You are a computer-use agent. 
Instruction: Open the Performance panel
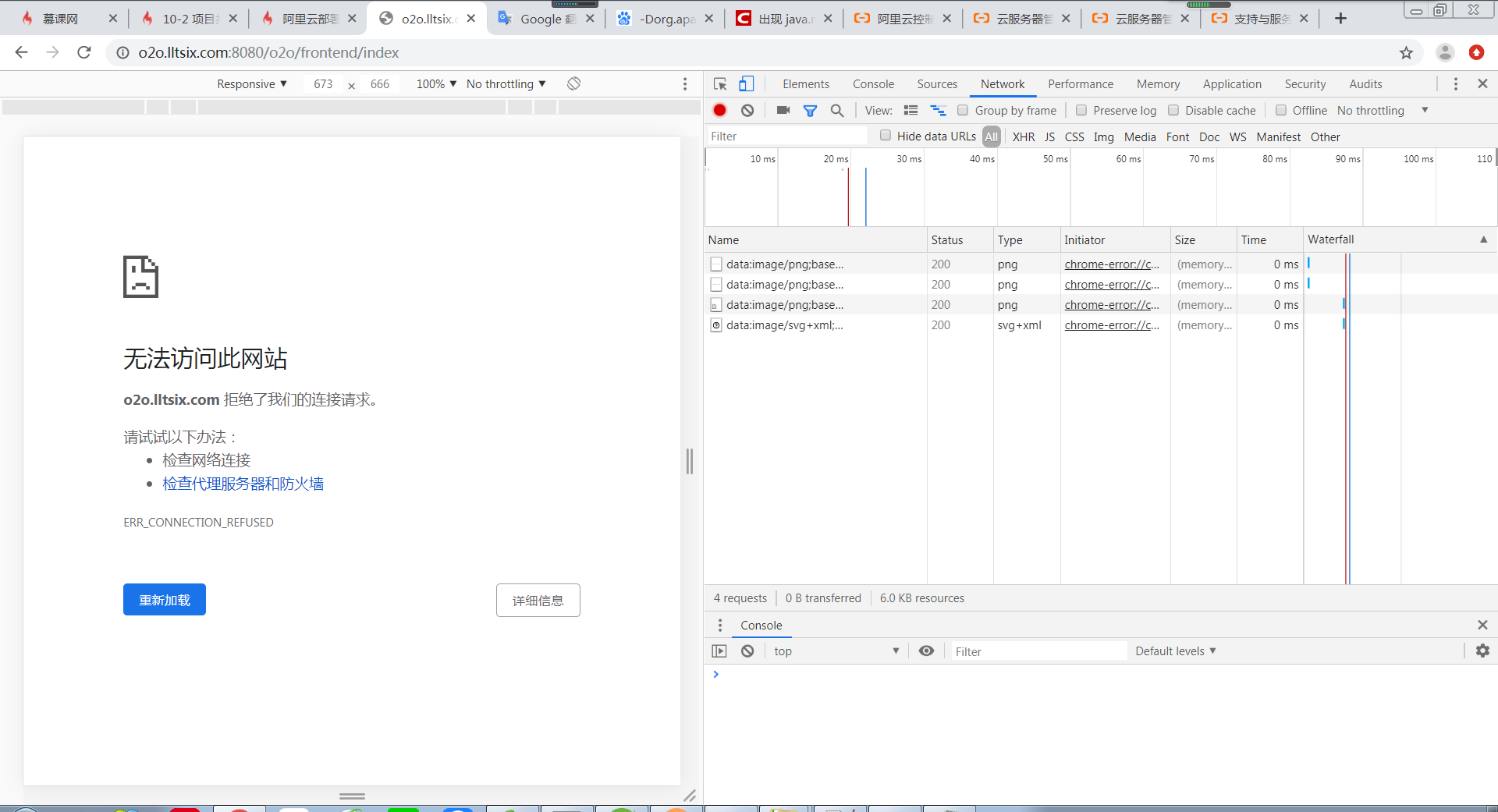pos(1081,84)
